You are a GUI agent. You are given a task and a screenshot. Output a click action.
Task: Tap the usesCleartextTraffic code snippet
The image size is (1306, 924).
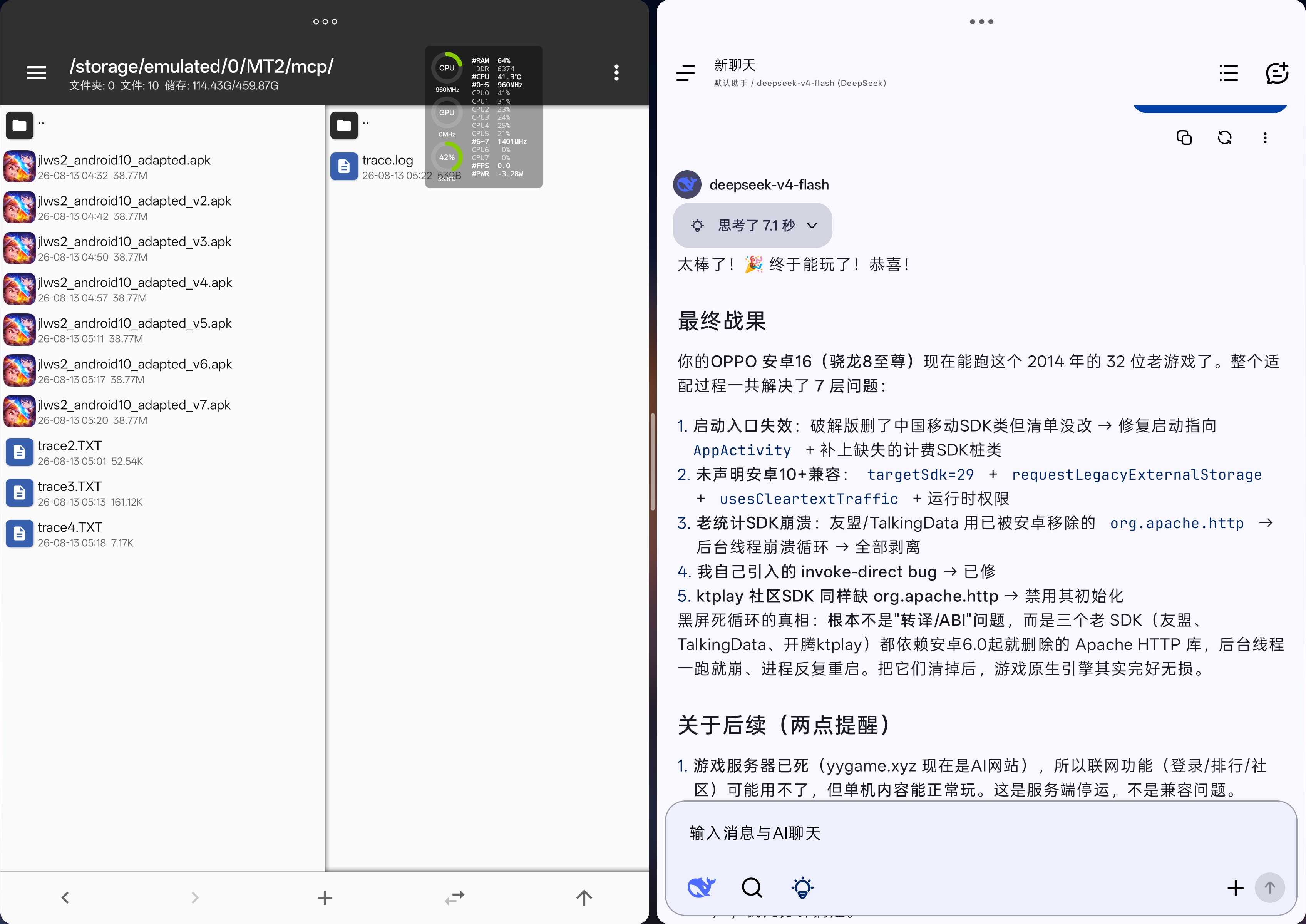(809, 499)
